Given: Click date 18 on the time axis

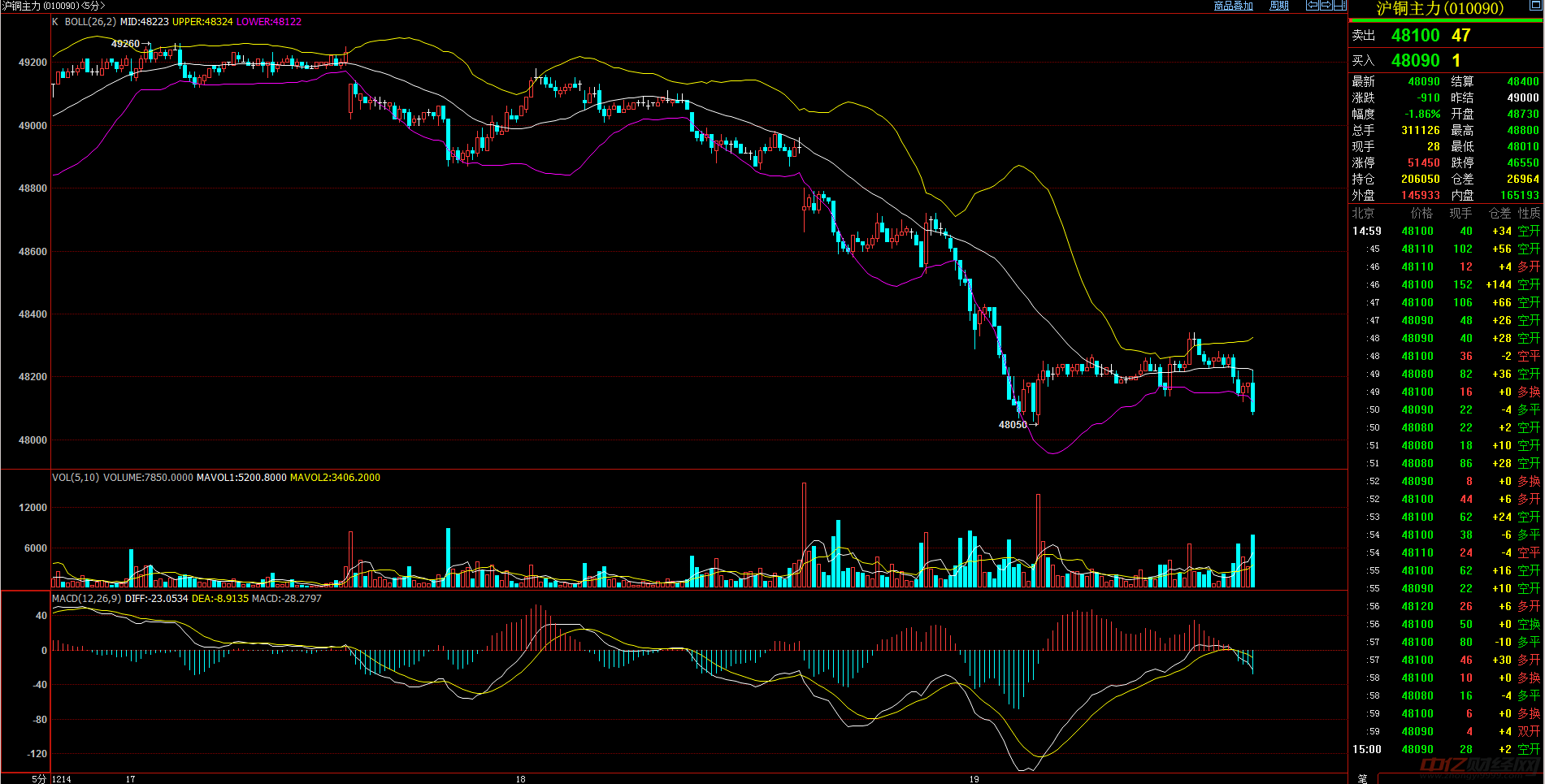Looking at the screenshot, I should (x=520, y=778).
